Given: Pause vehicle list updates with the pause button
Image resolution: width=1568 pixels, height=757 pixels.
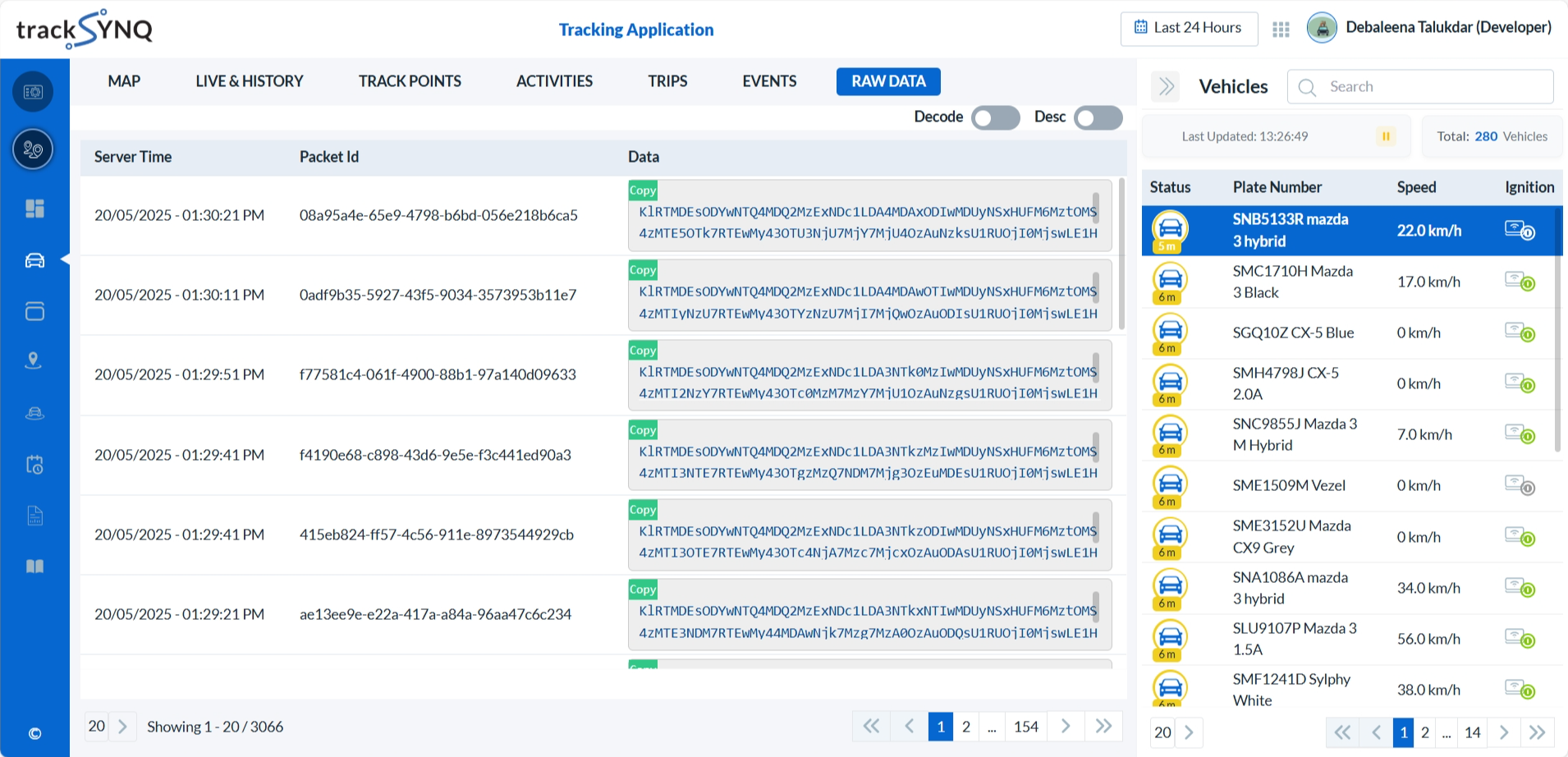Looking at the screenshot, I should click(1386, 136).
